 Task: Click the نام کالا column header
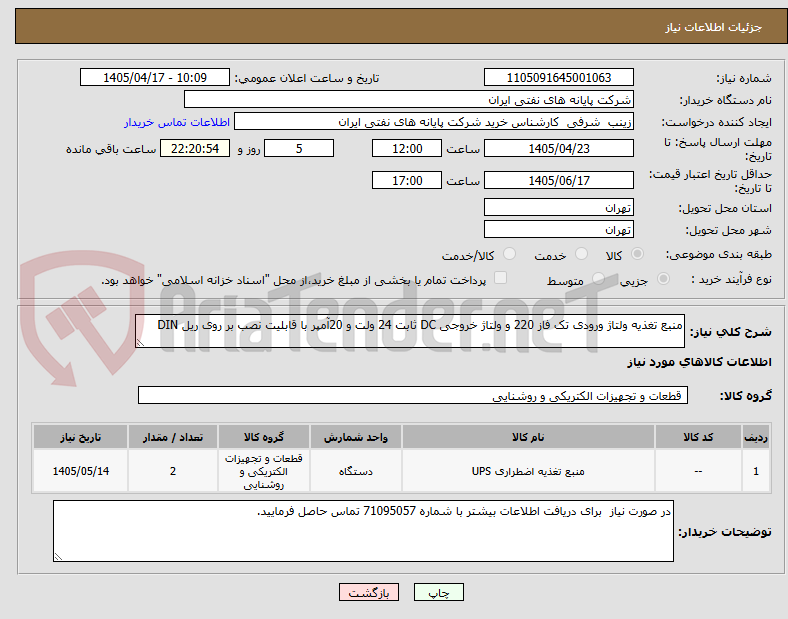[528, 437]
